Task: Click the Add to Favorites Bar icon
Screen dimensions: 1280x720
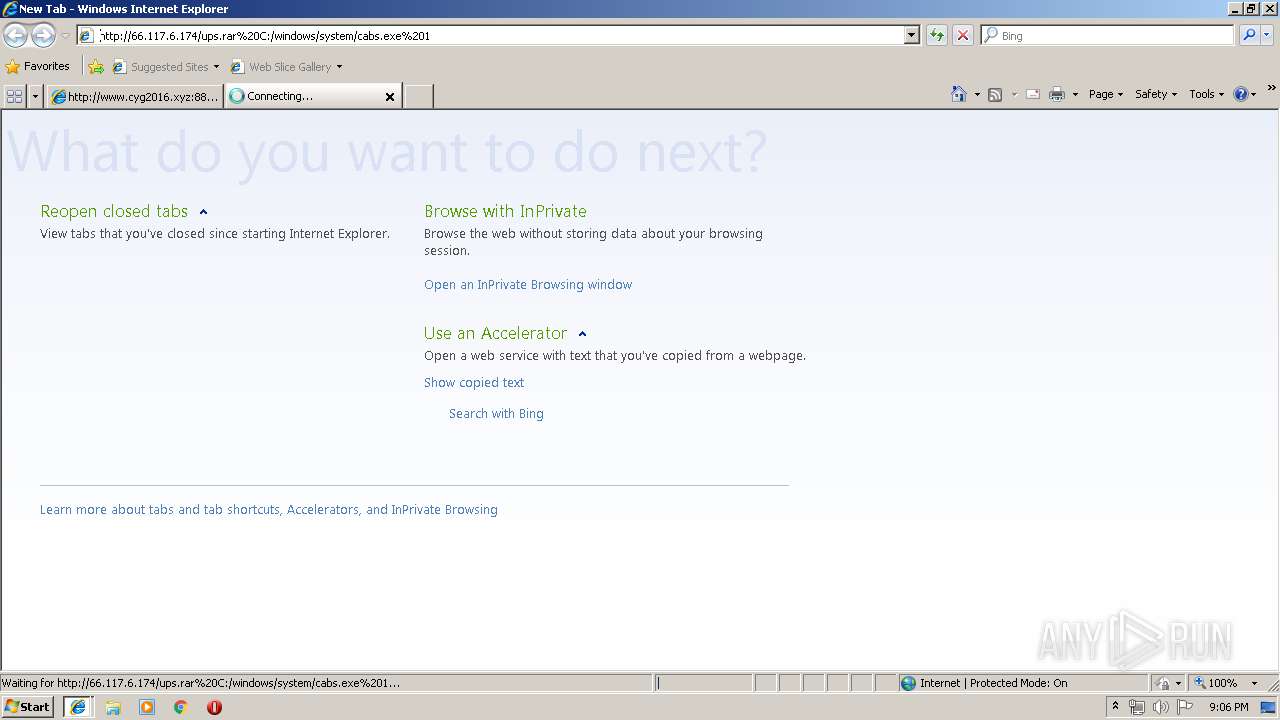Action: coord(95,67)
